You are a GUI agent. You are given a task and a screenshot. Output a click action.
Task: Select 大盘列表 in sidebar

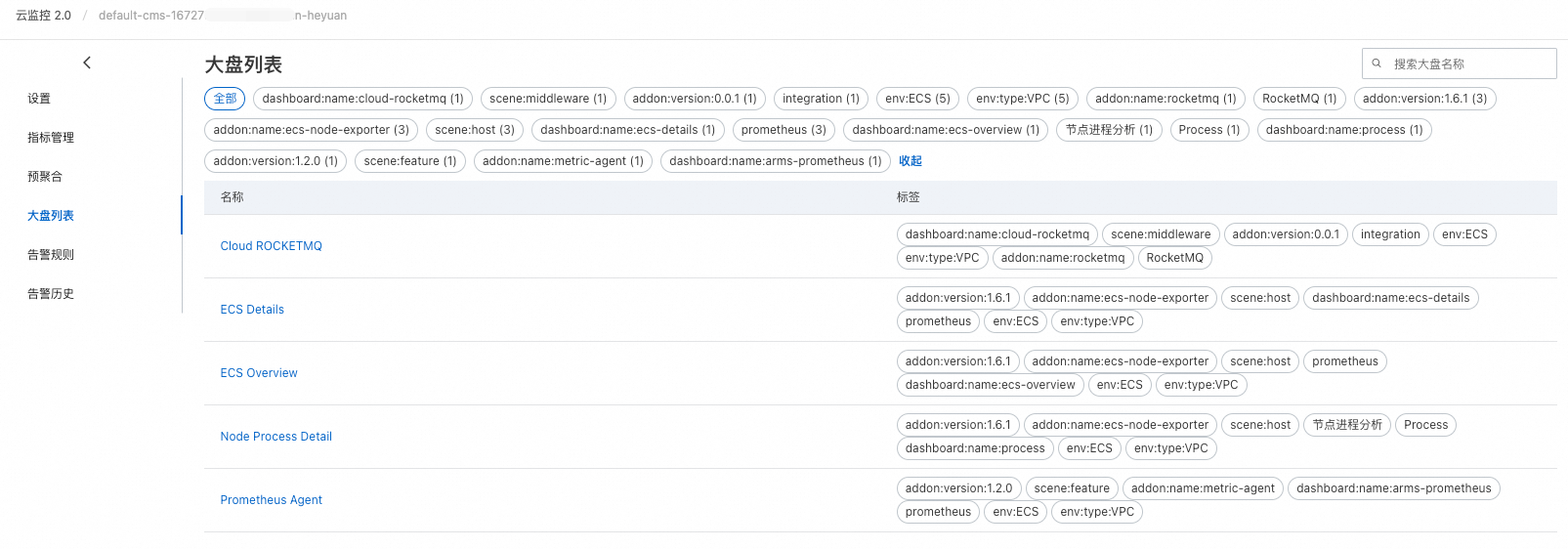tap(51, 216)
